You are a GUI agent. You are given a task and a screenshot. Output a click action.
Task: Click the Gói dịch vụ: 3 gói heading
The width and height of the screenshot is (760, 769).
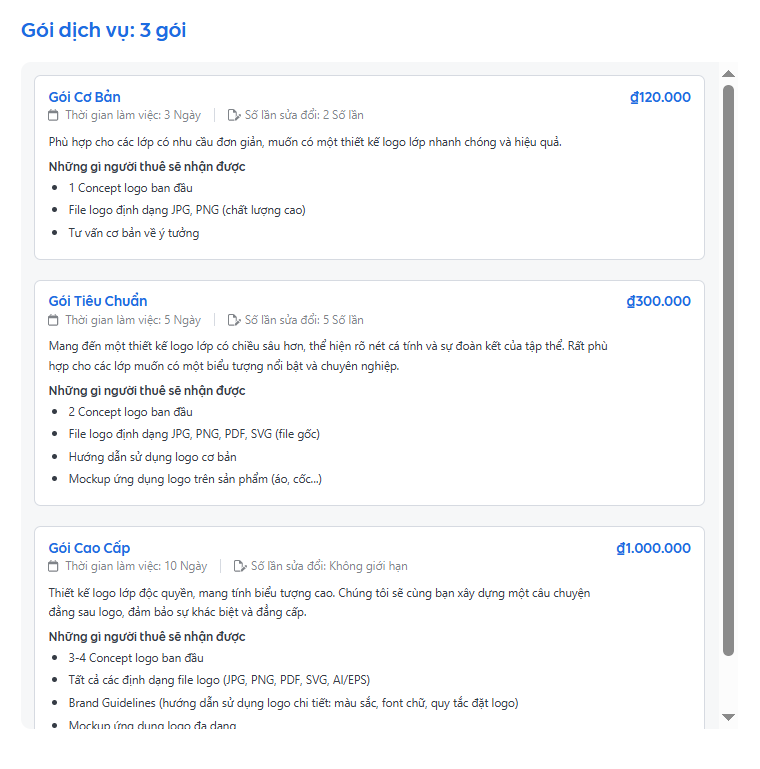[104, 30]
